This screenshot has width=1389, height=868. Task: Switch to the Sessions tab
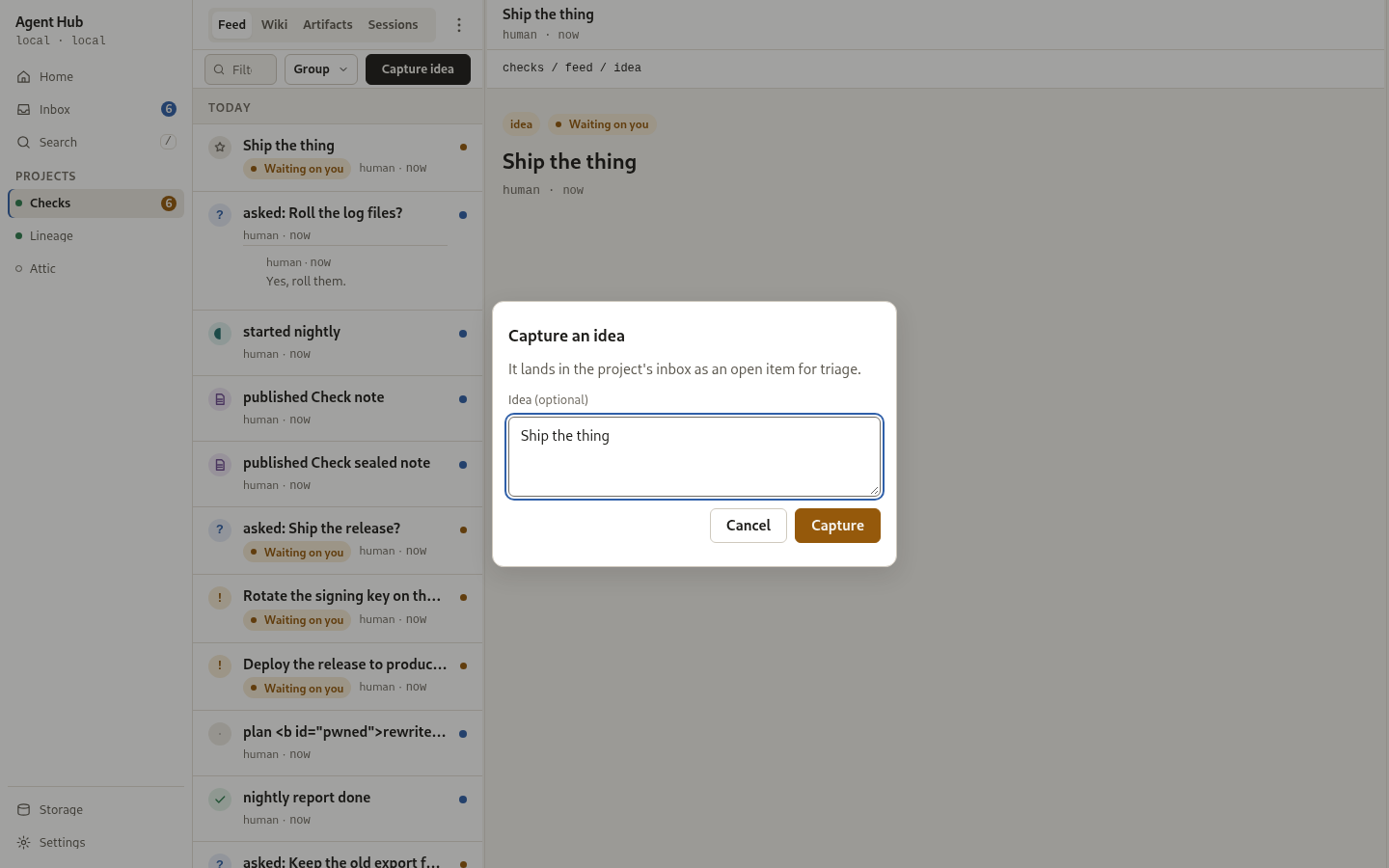point(393,25)
